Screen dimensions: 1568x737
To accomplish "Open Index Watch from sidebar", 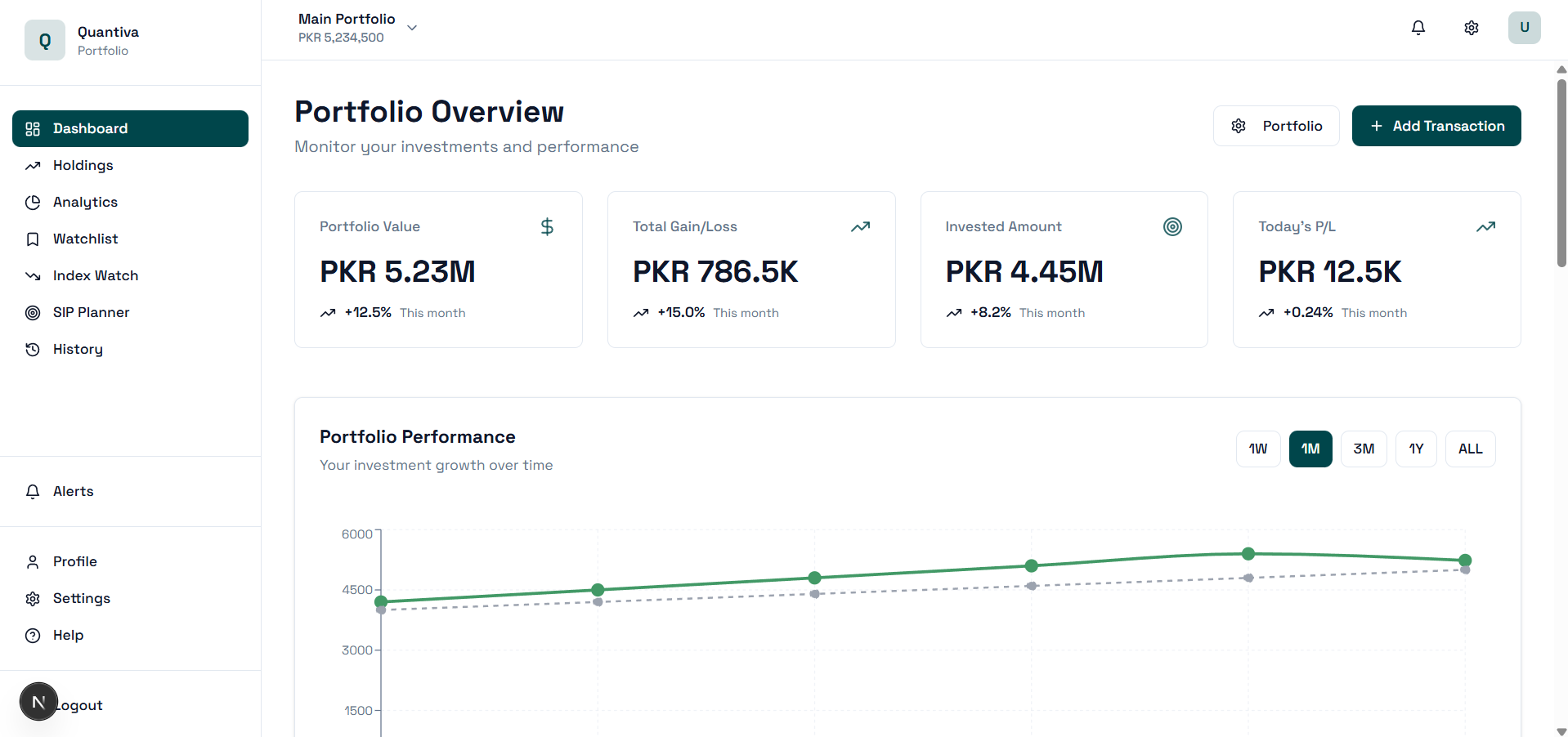I will [x=95, y=275].
